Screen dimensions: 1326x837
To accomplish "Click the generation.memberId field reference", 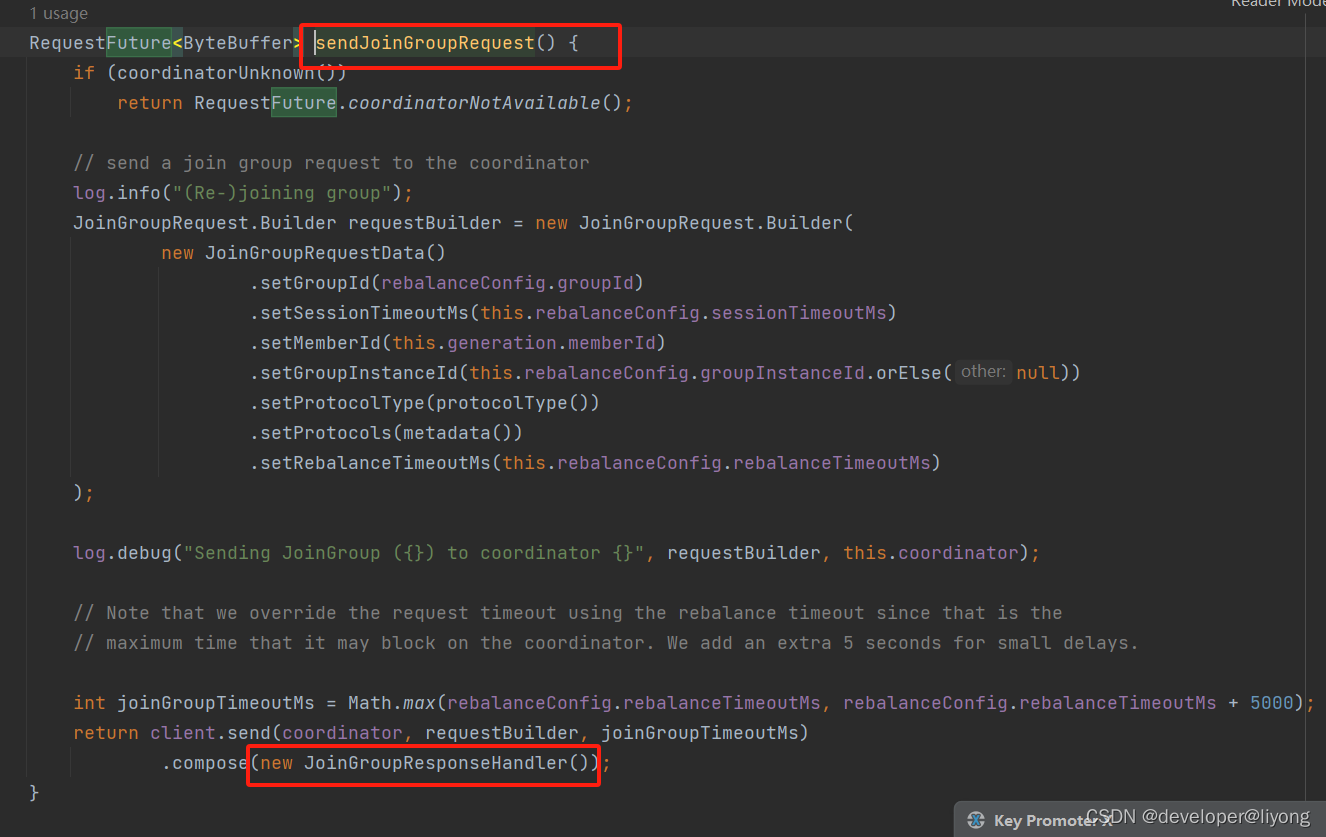I will click(551, 343).
